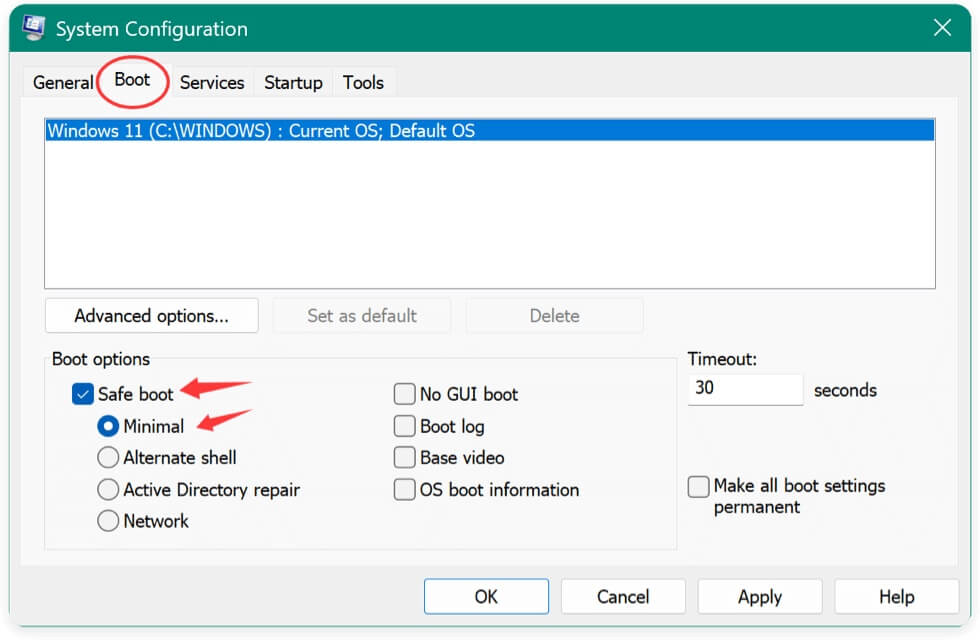Tick the Boot log checkbox
Screen dimensions: 980x640
click(x=404, y=426)
